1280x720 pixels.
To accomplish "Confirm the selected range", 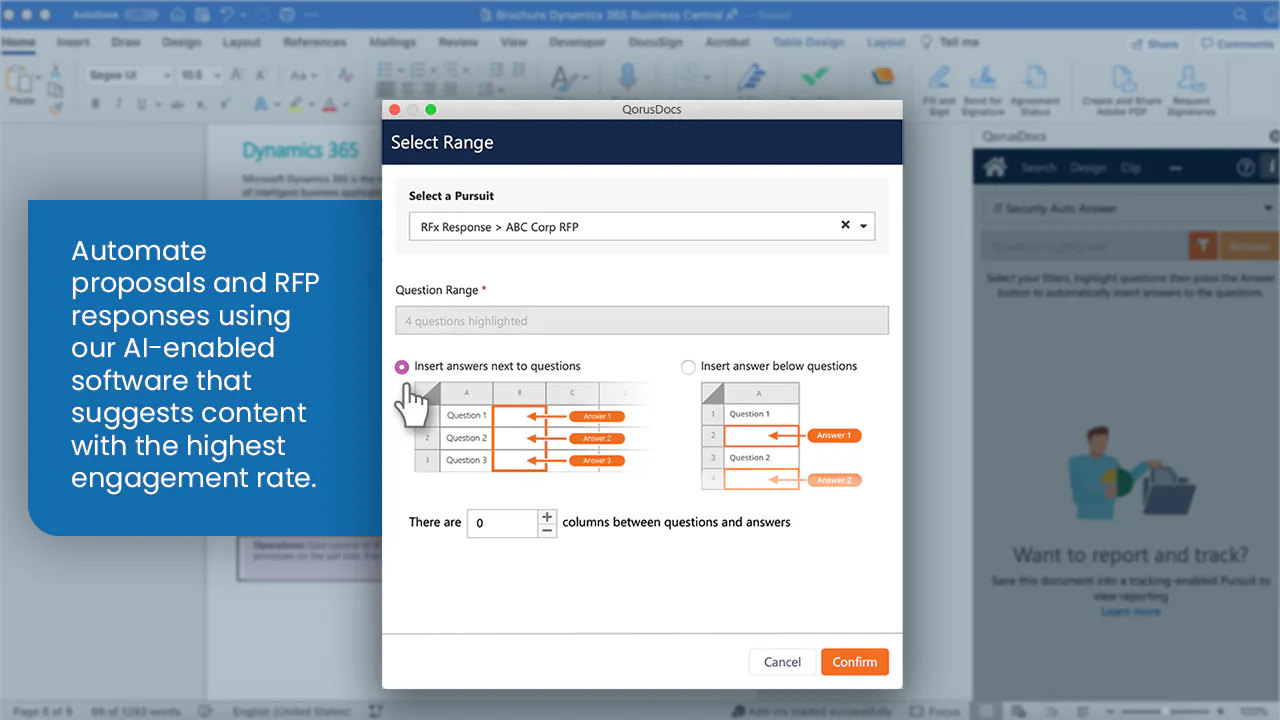I will (855, 662).
